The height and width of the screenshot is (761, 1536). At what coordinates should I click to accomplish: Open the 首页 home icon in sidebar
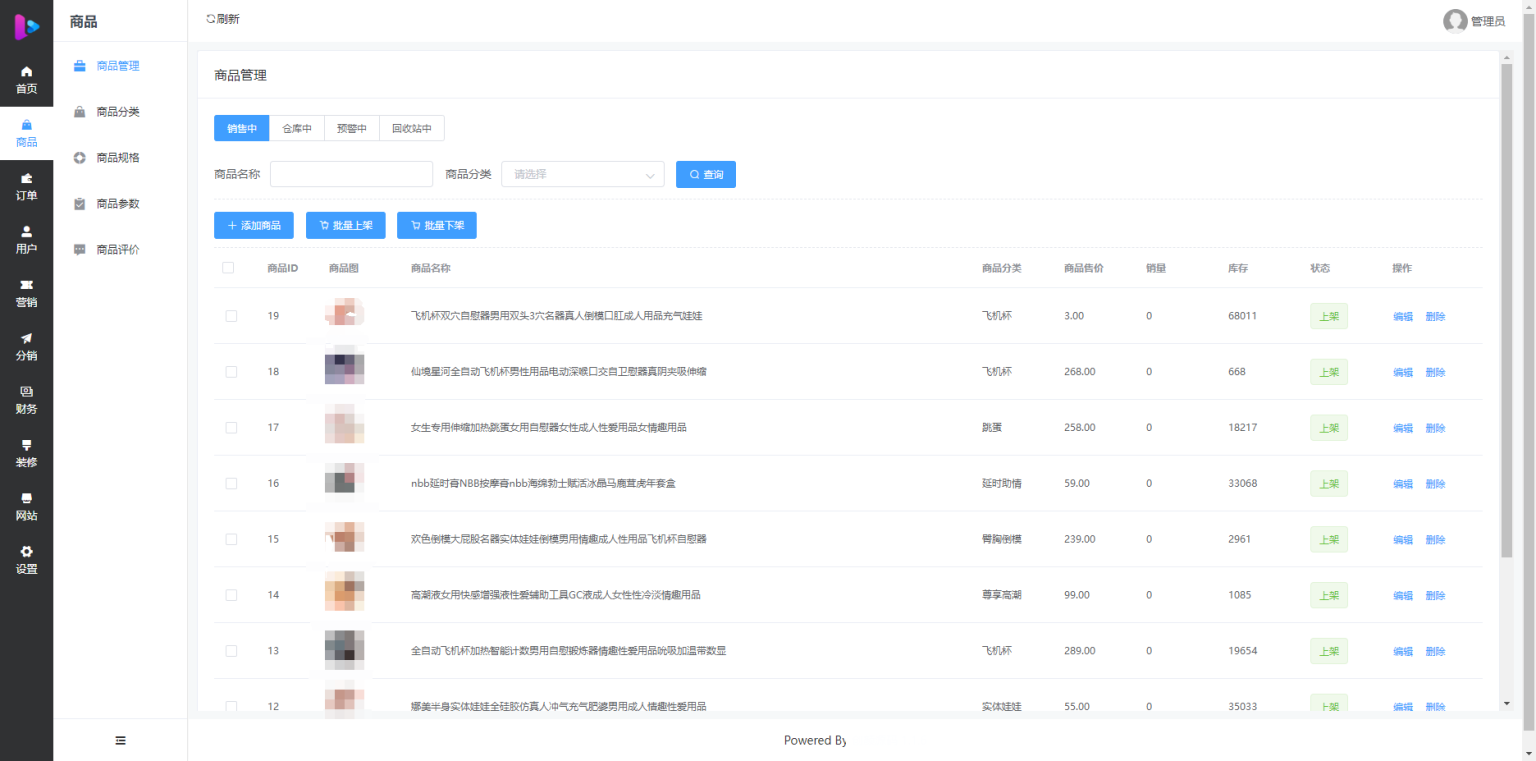26,72
